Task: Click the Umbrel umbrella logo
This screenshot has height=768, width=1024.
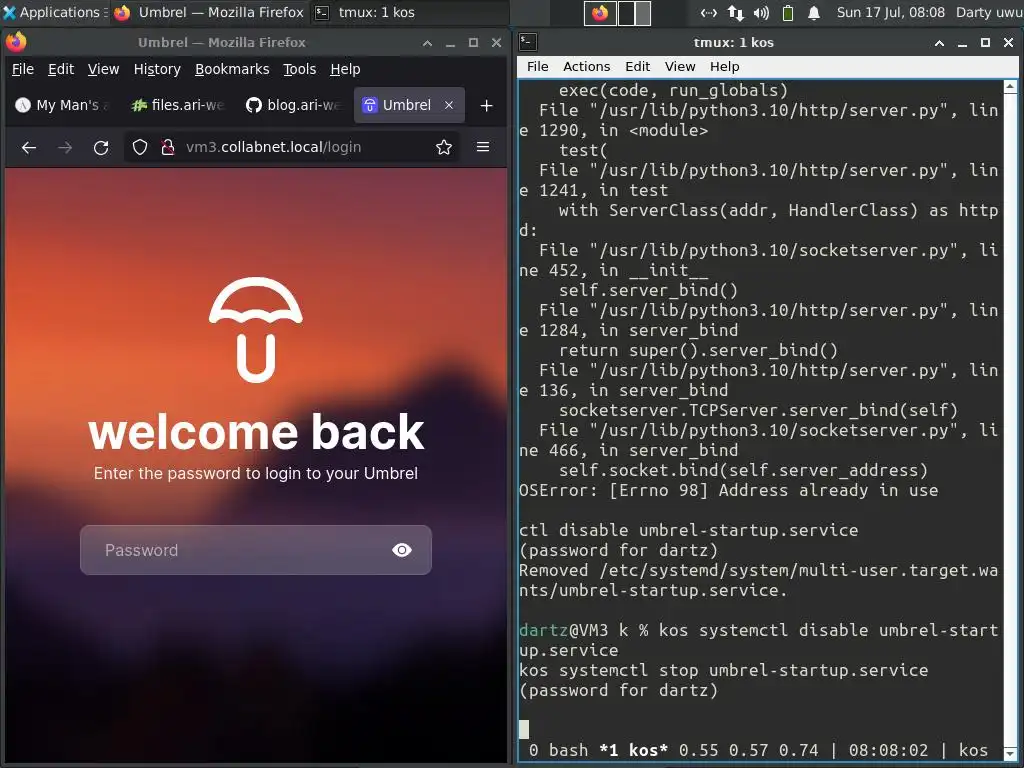Action: coord(256,329)
